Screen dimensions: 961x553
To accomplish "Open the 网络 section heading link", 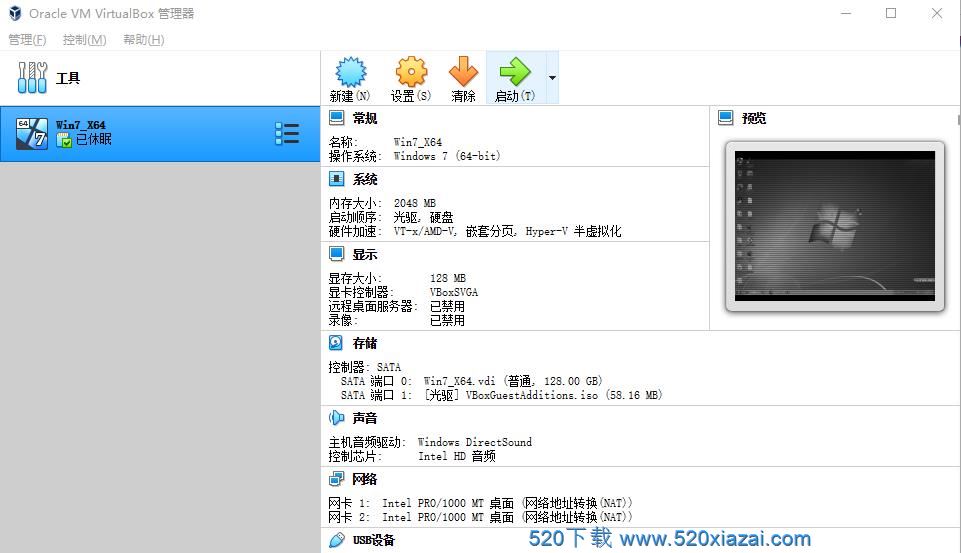I will pos(365,479).
